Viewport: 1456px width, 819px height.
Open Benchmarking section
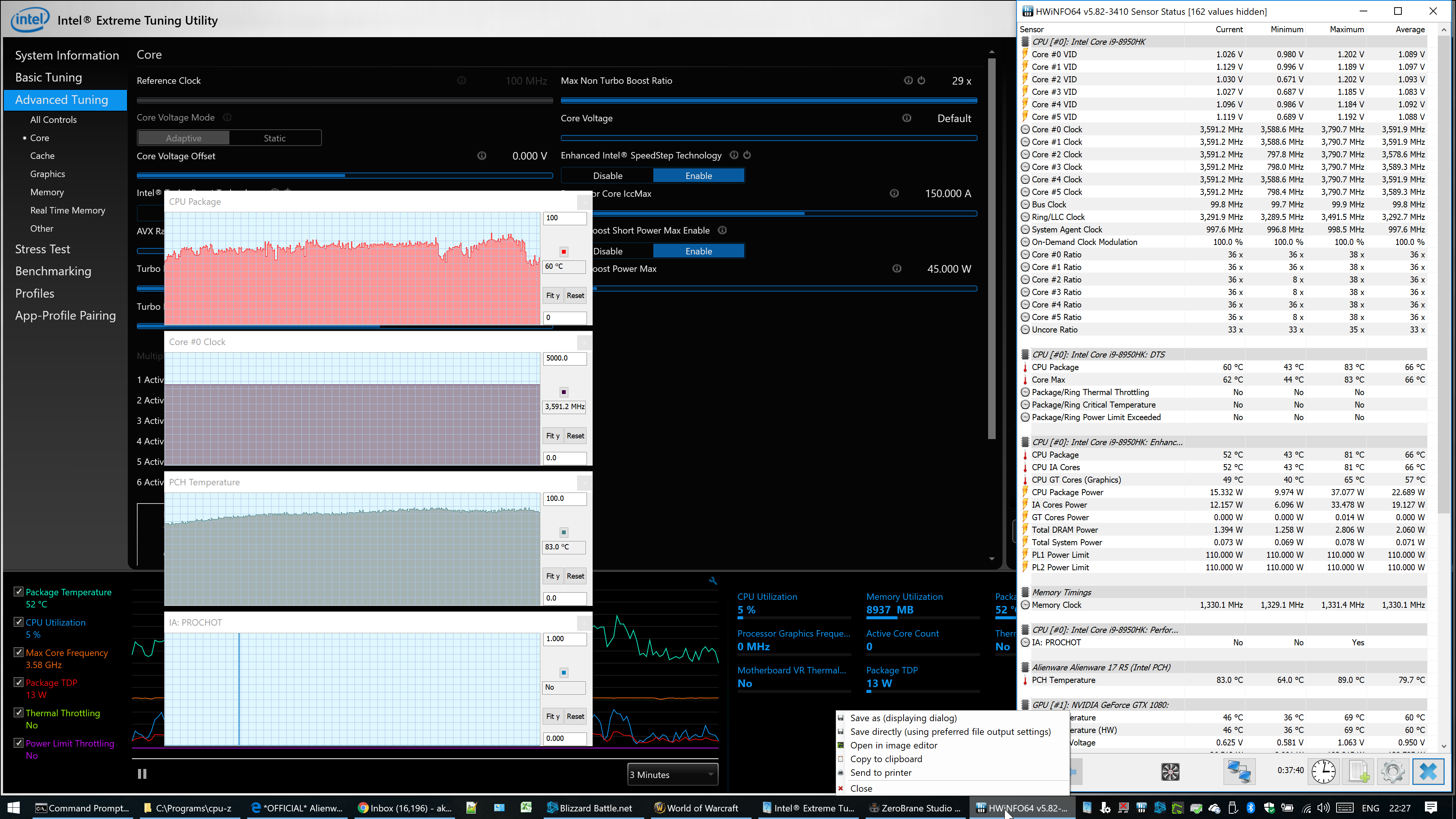[53, 271]
